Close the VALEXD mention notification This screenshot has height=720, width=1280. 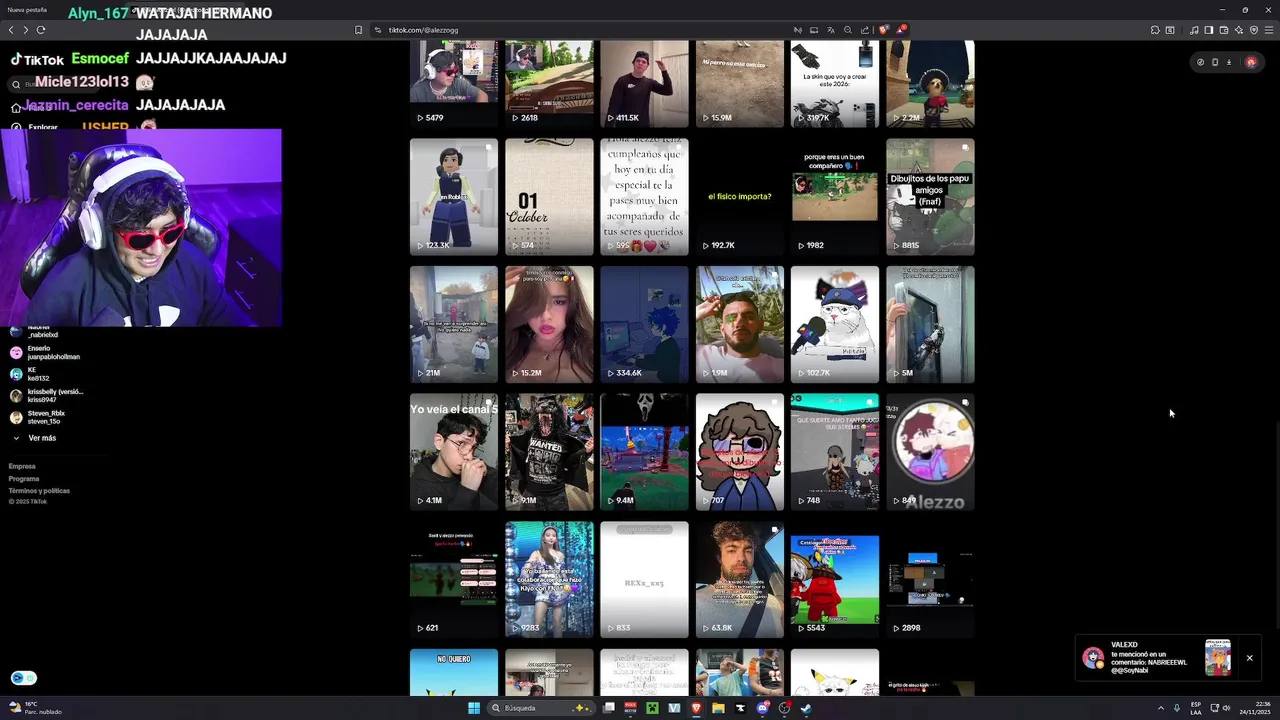(1249, 658)
